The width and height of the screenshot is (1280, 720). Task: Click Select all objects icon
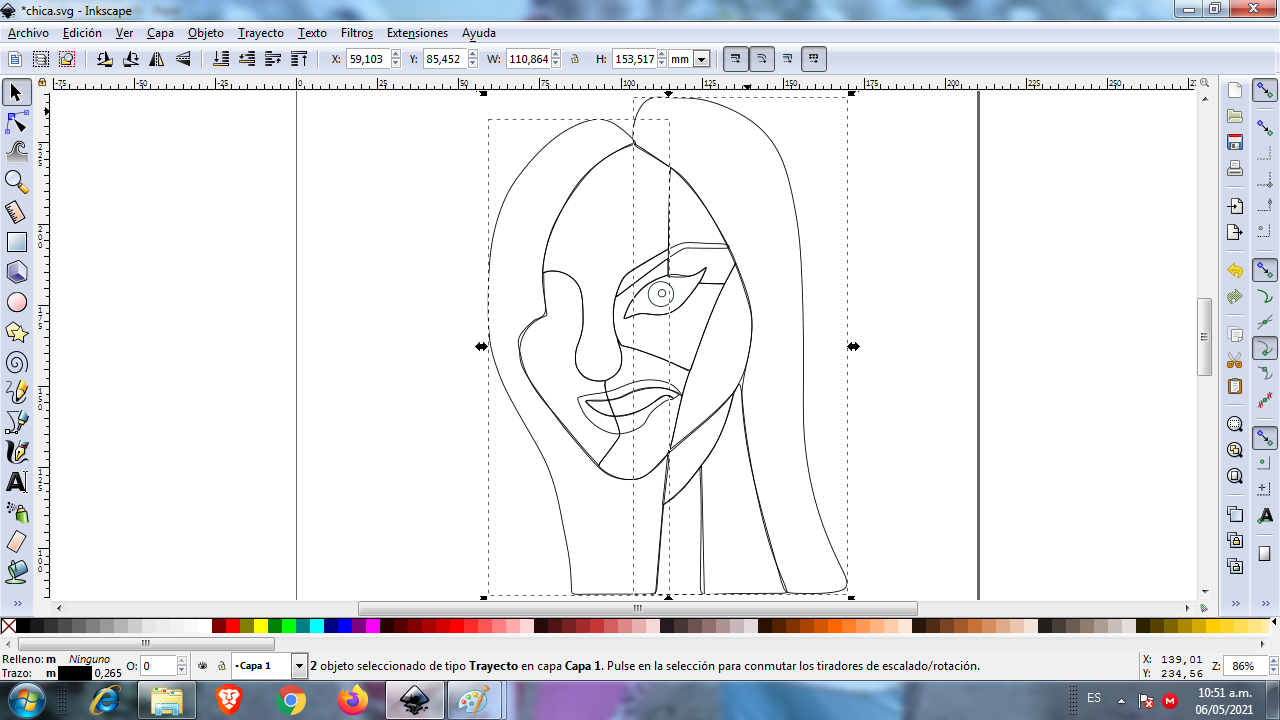tap(15, 59)
